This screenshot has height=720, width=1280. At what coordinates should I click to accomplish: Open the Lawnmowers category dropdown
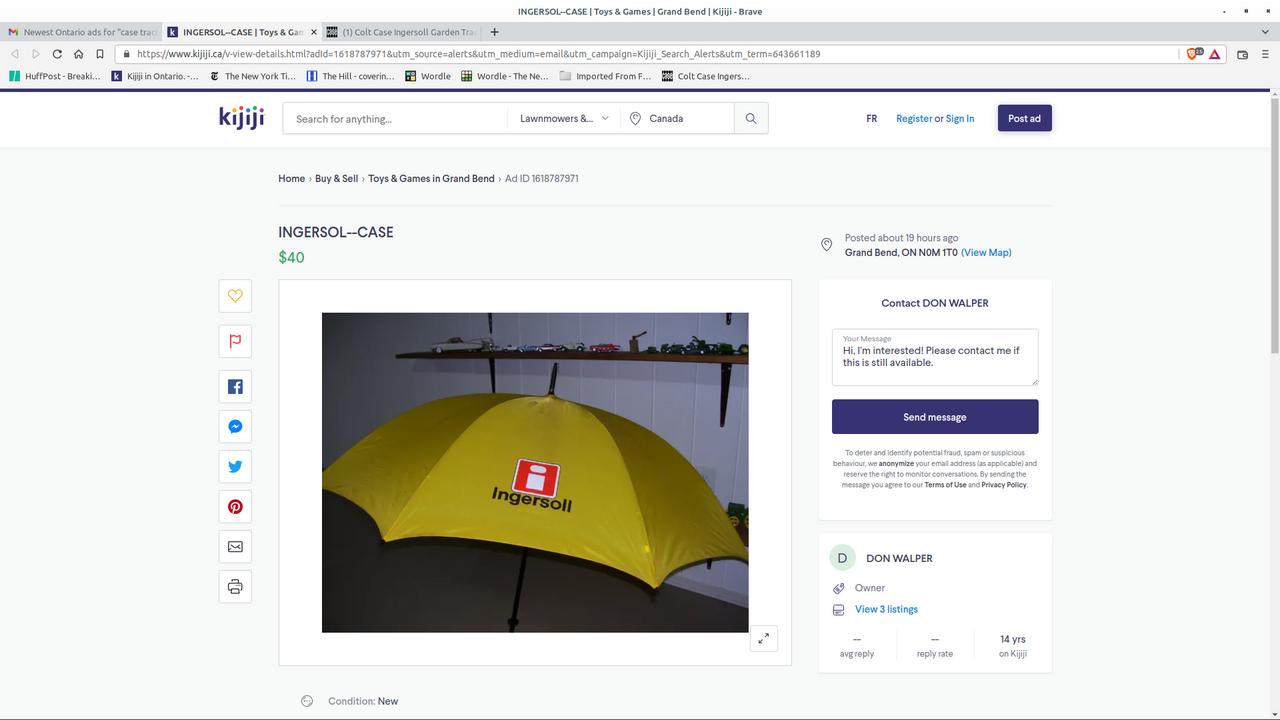click(x=563, y=119)
